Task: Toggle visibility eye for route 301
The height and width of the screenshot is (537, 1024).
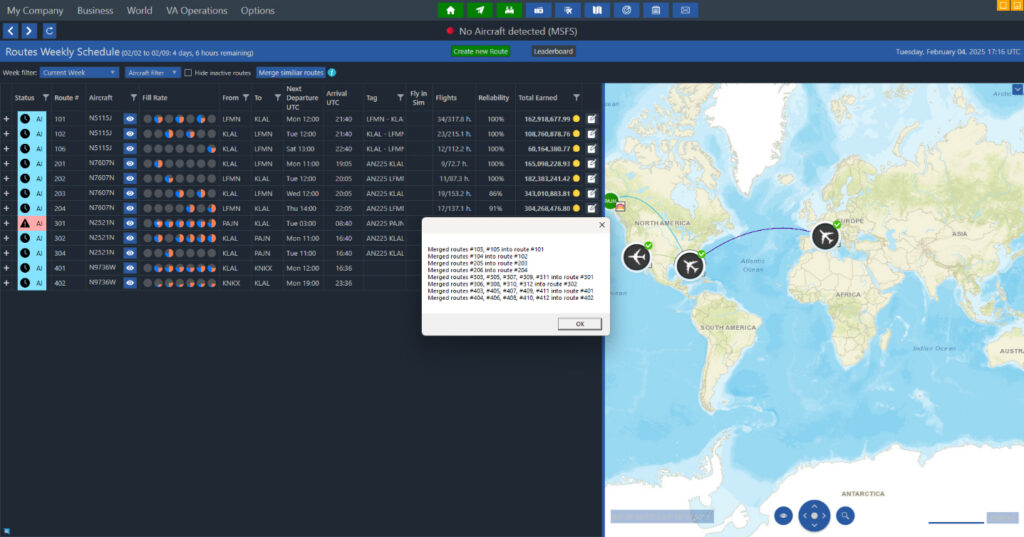Action: [x=130, y=223]
